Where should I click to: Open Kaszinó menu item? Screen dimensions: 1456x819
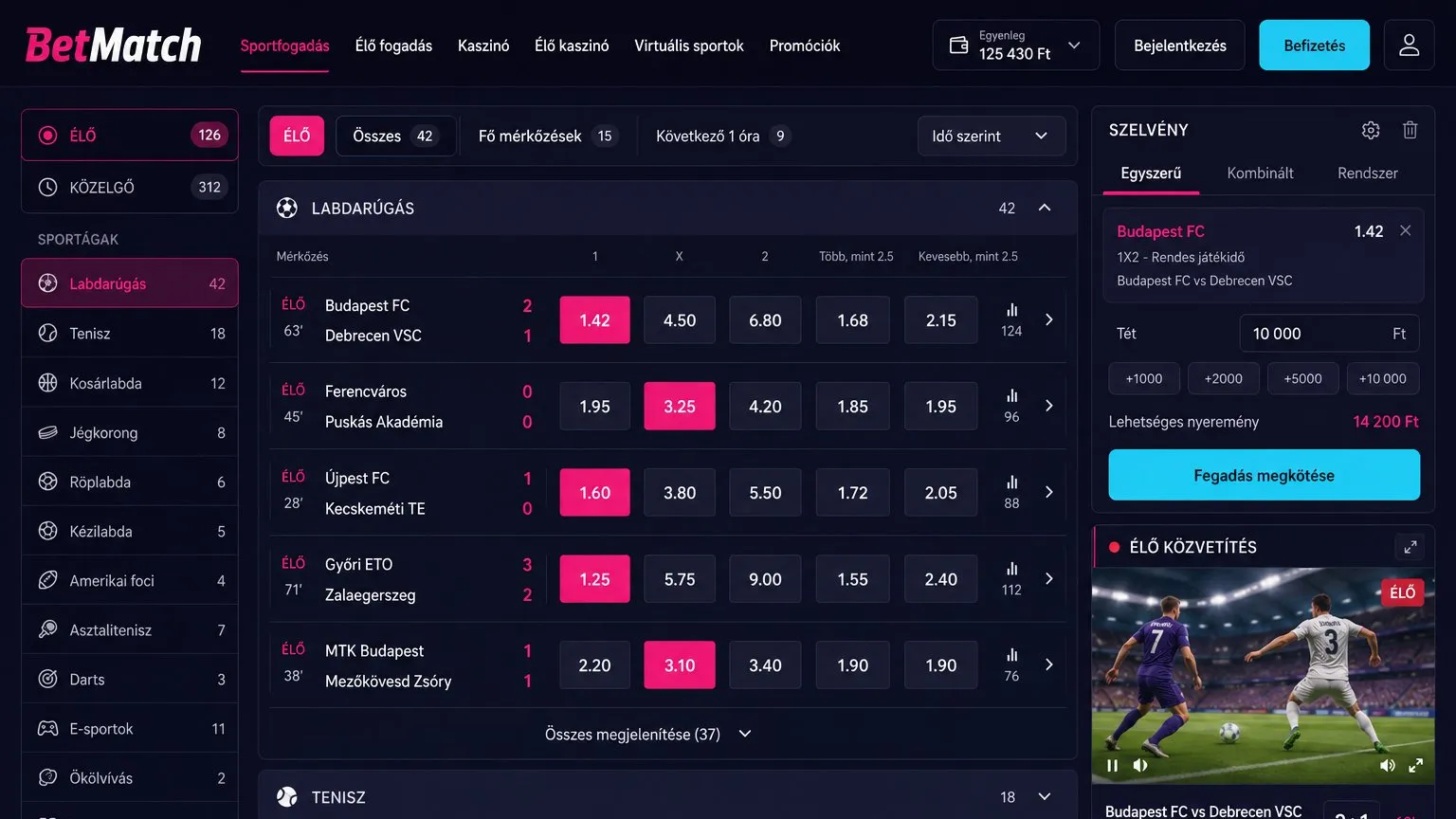coord(483,45)
